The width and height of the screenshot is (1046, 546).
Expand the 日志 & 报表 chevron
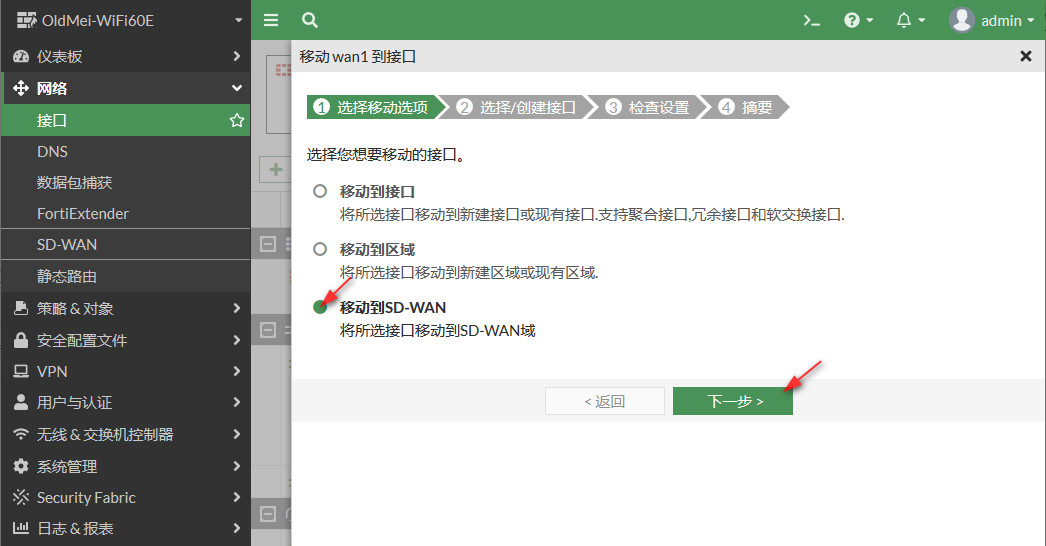pyautogui.click(x=236, y=528)
